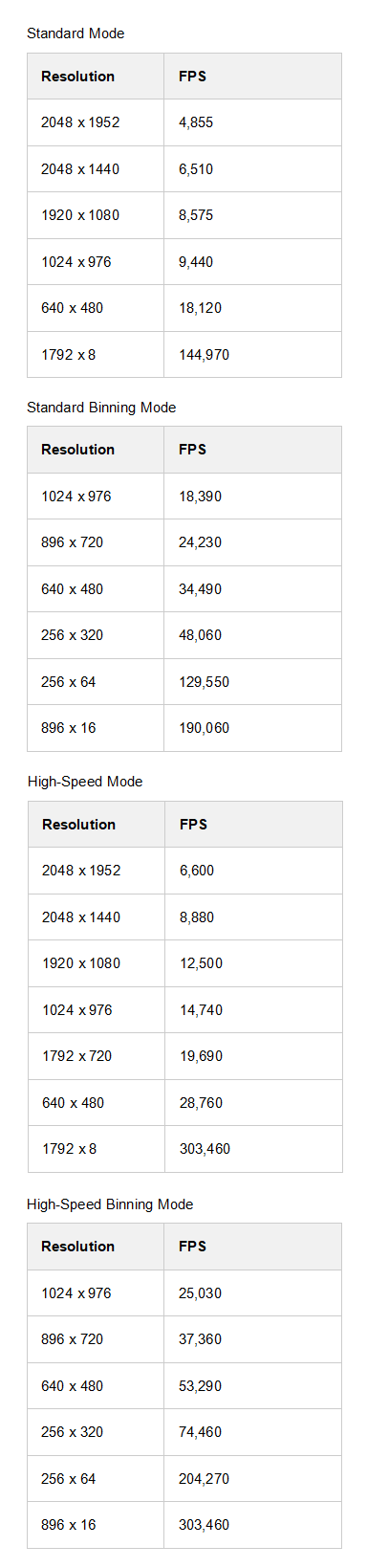This screenshot has height=1568, width=367.
Task: Click the High-Speed Mode heading
Action: click(85, 782)
